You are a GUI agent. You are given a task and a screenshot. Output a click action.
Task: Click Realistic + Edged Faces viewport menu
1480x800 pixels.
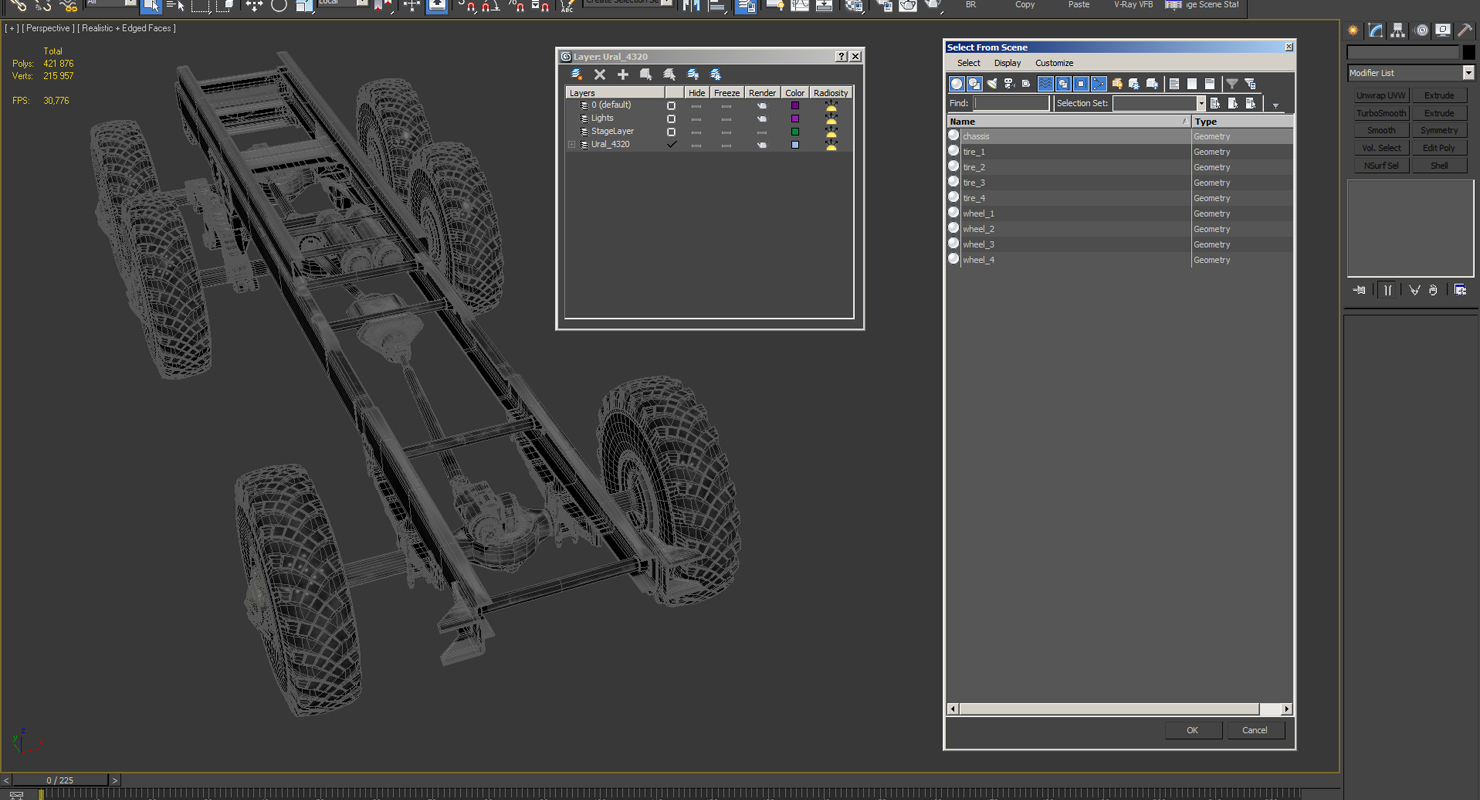point(127,28)
